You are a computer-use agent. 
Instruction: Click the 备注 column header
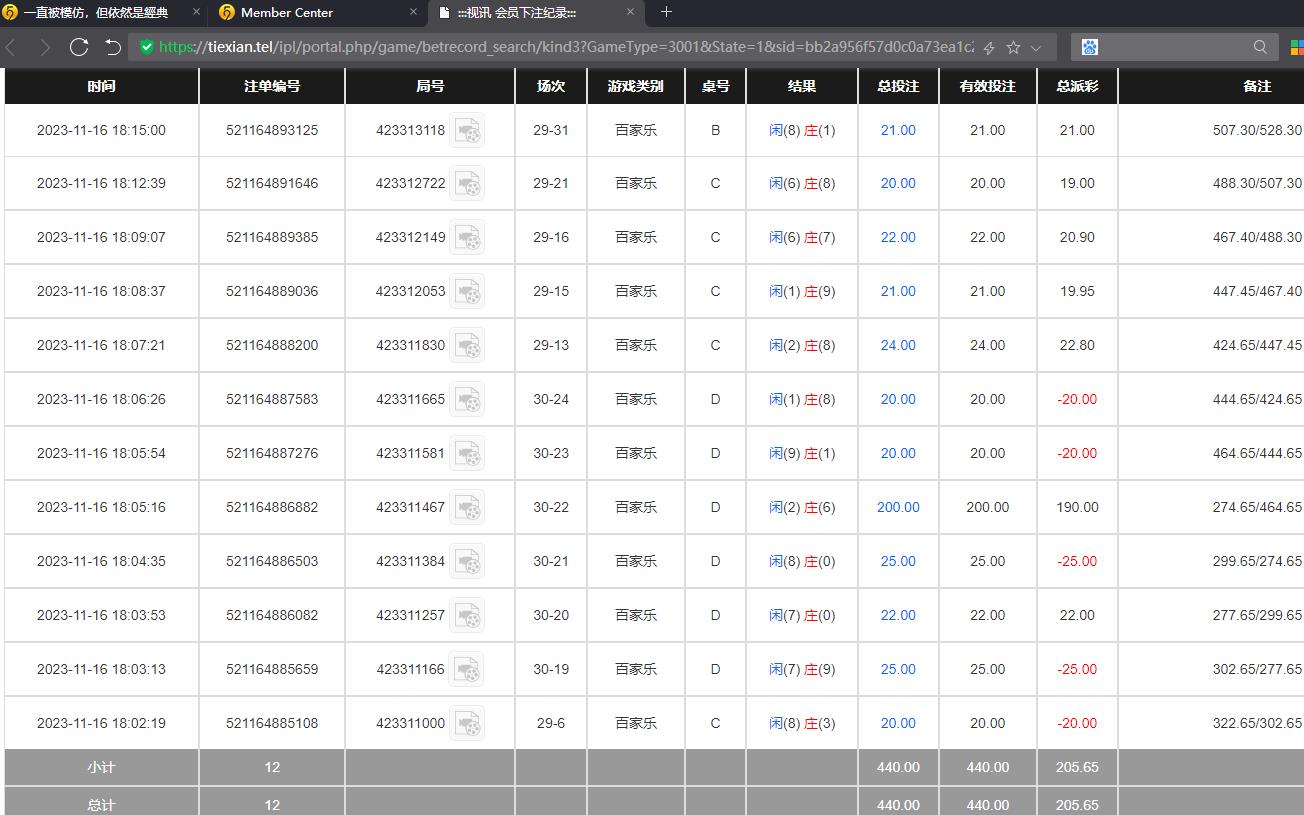(1212, 86)
